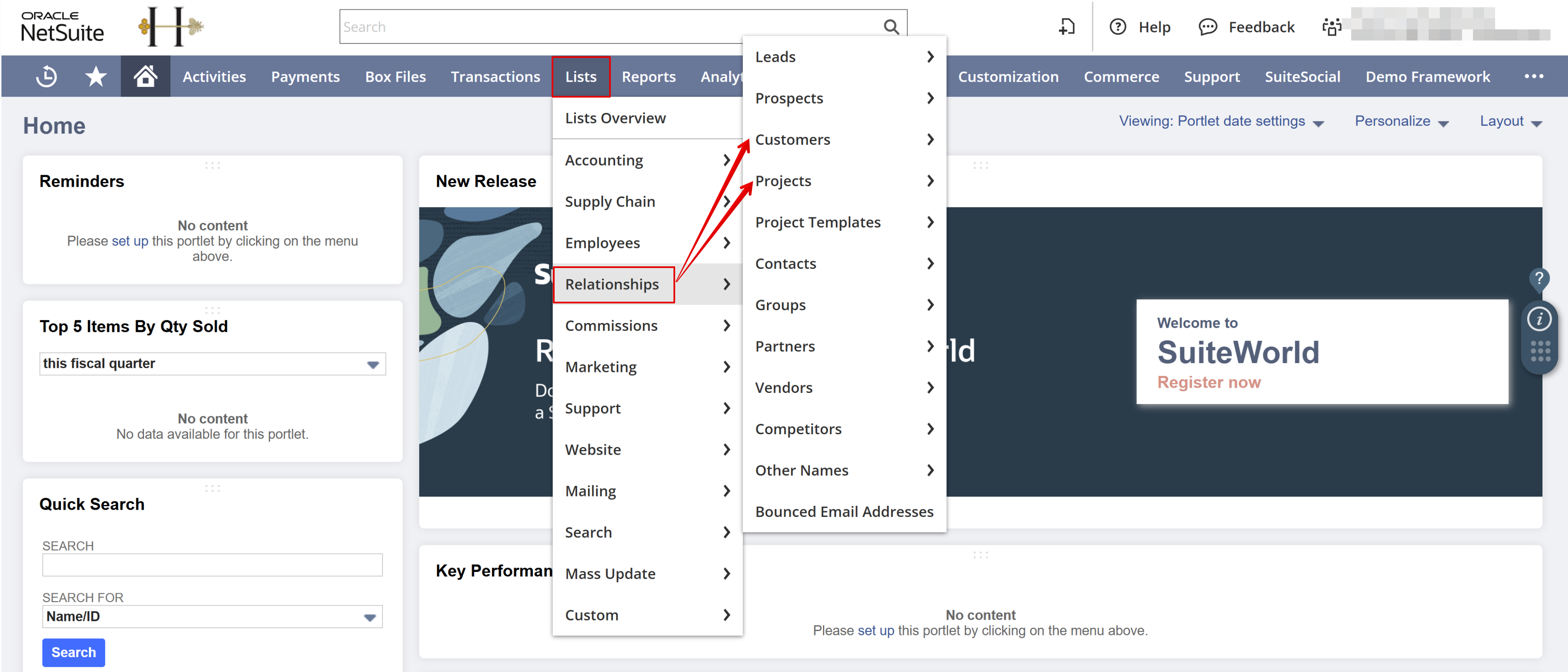Click the change role people icon
Viewport: 1568px width, 672px height.
pos(1332,27)
